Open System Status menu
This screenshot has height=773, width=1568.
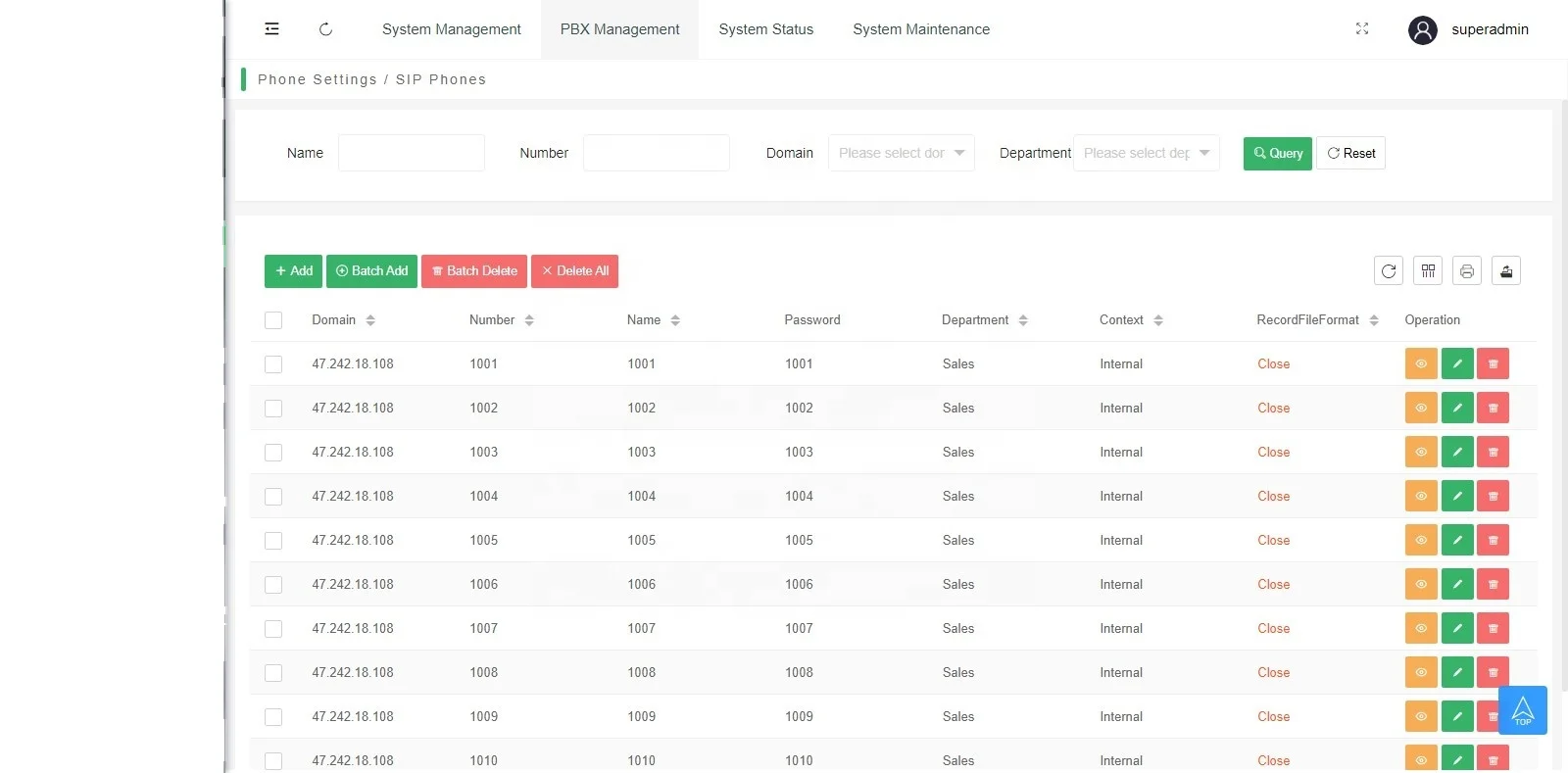(x=766, y=29)
